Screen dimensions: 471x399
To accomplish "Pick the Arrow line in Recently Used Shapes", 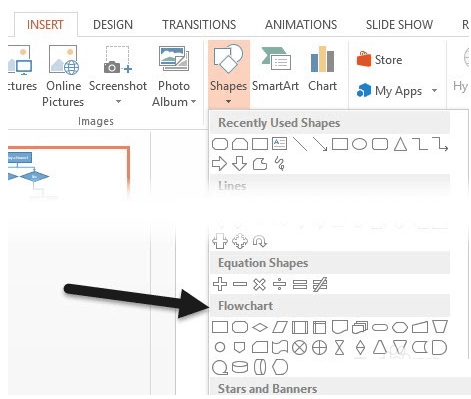I will coord(320,144).
